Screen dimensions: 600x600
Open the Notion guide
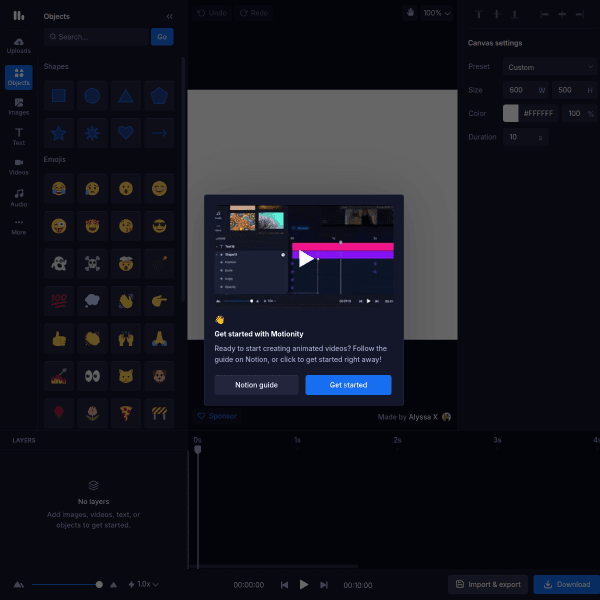[x=256, y=385]
